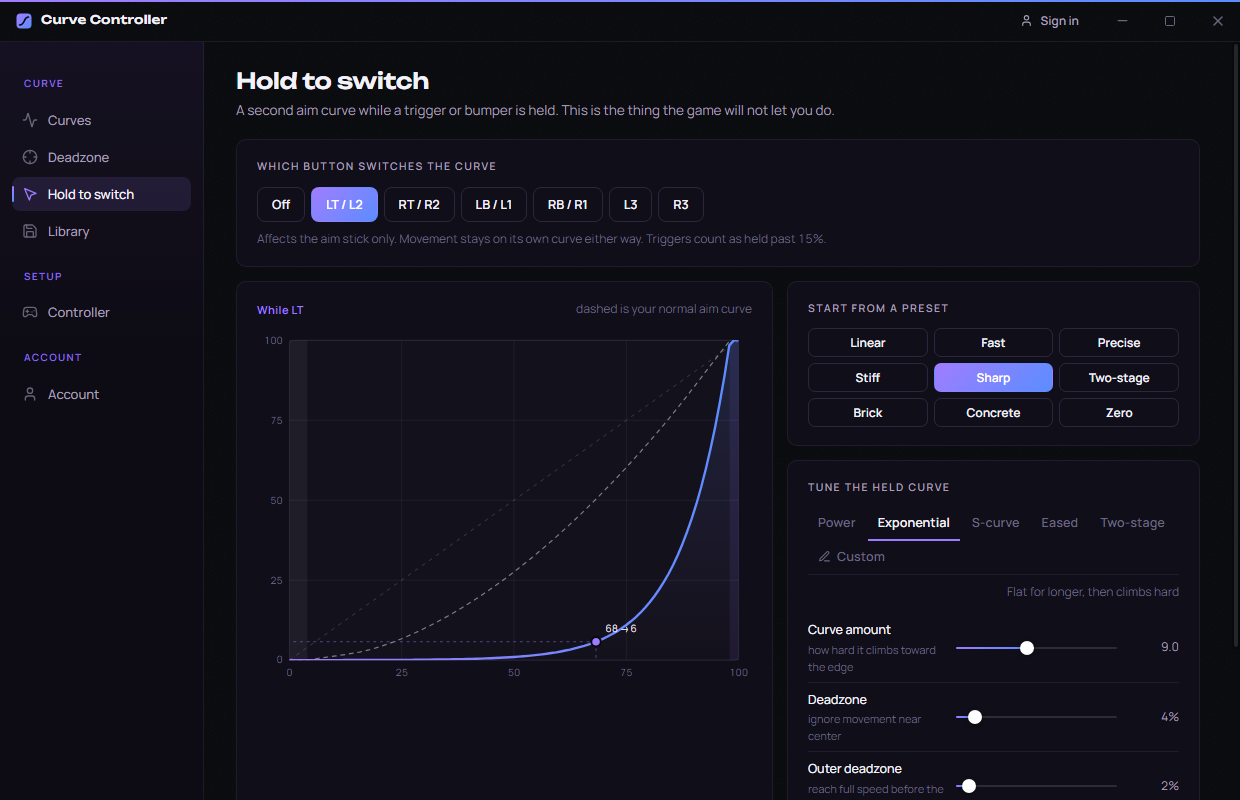Viewport: 1240px width, 800px height.
Task: Click the purple point on the curve graph
Action: coord(596,642)
